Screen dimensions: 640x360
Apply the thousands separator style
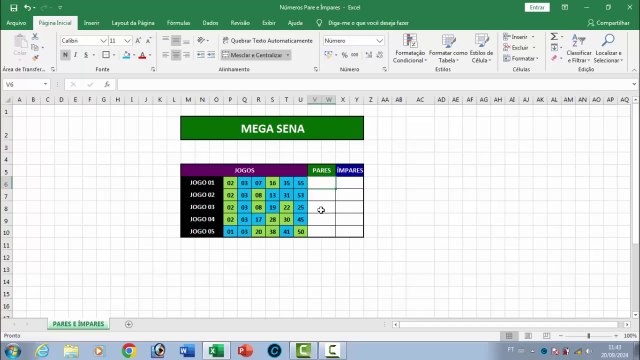[355, 55]
